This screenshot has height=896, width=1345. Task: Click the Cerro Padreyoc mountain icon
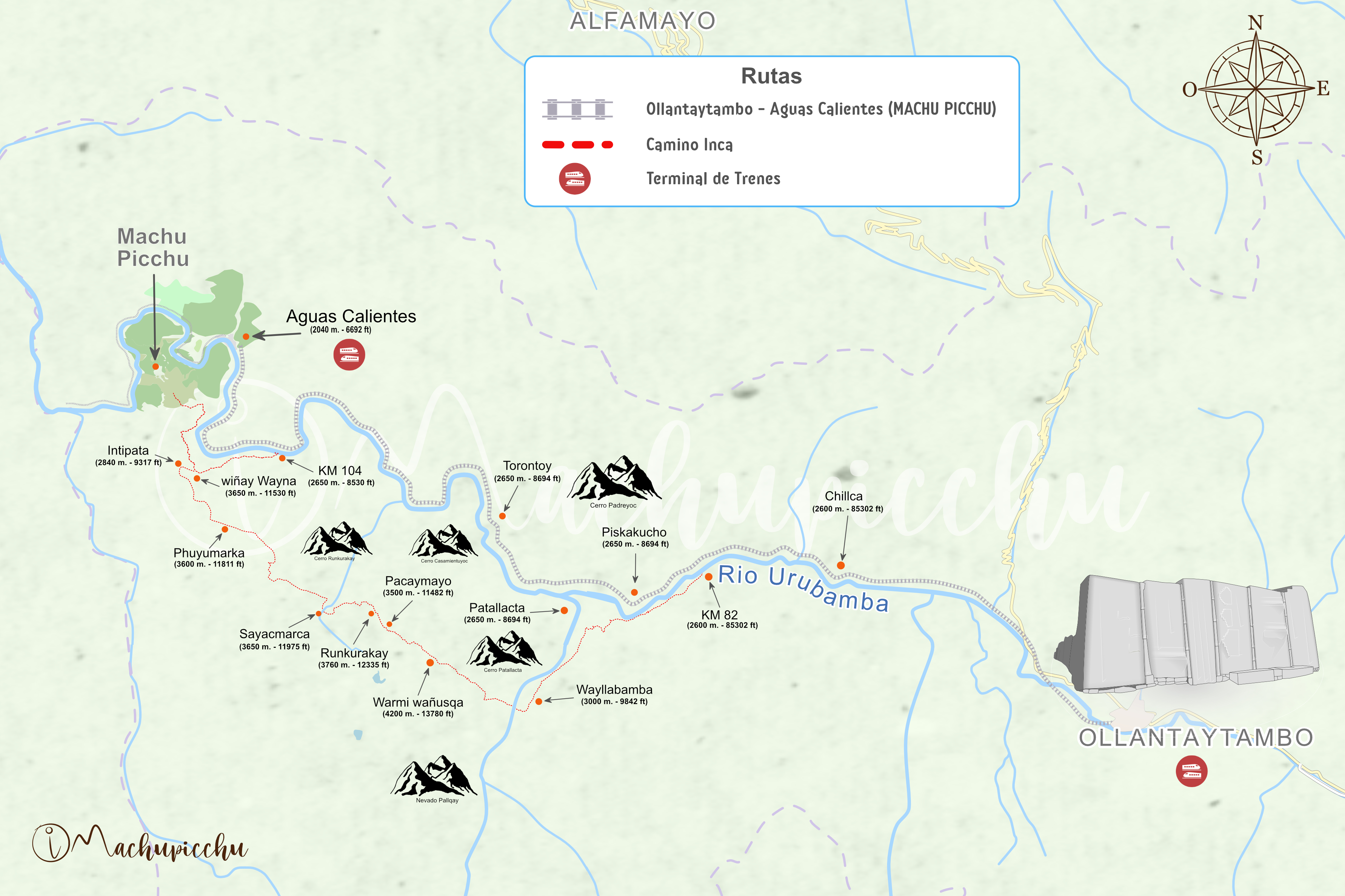tap(614, 478)
